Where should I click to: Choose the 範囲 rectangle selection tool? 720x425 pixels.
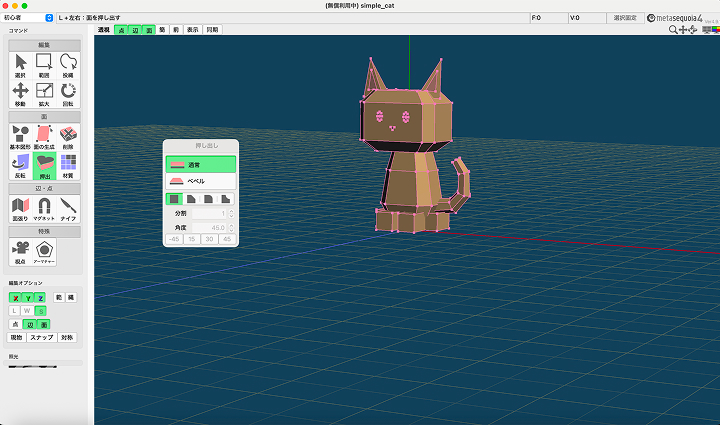point(44,66)
